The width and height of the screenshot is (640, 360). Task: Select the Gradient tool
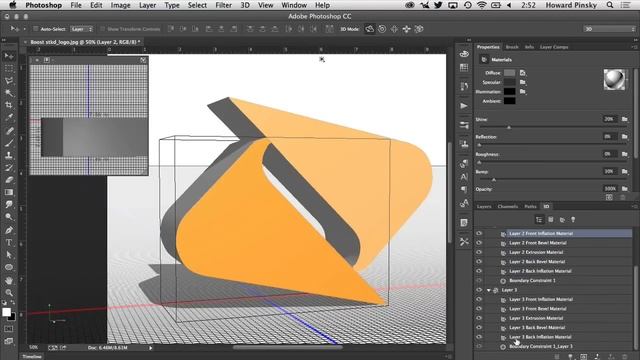pos(9,192)
